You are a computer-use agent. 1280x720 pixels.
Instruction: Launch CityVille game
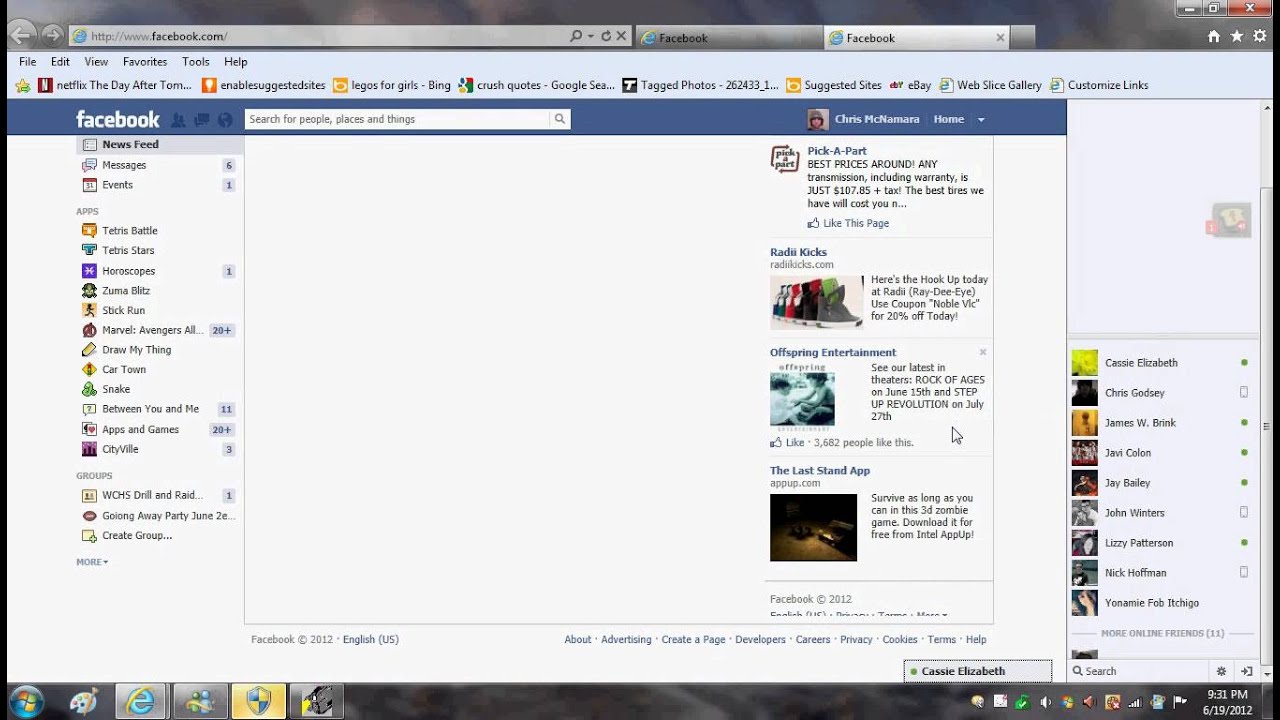(120, 450)
